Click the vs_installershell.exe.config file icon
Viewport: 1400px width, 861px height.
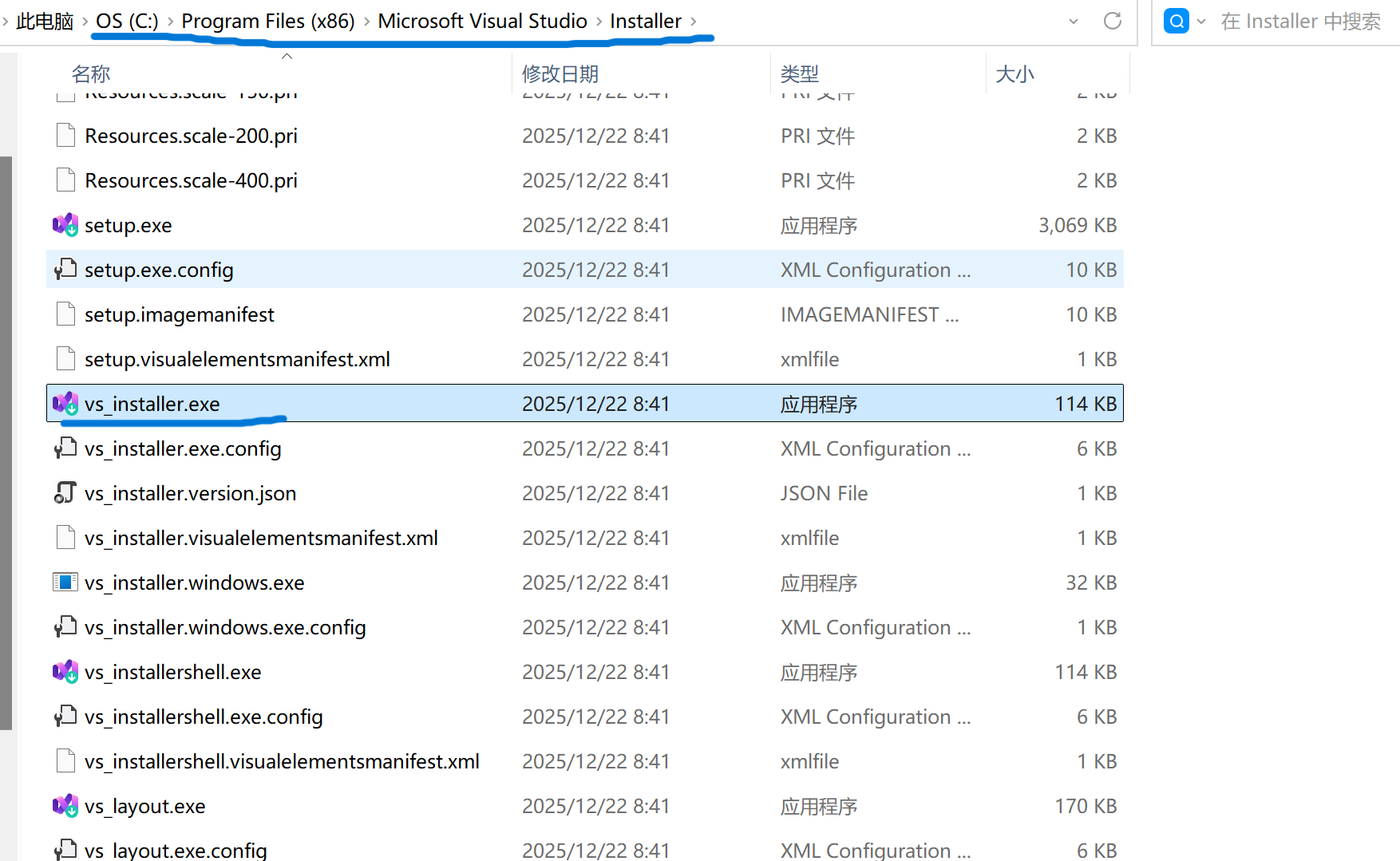65,717
